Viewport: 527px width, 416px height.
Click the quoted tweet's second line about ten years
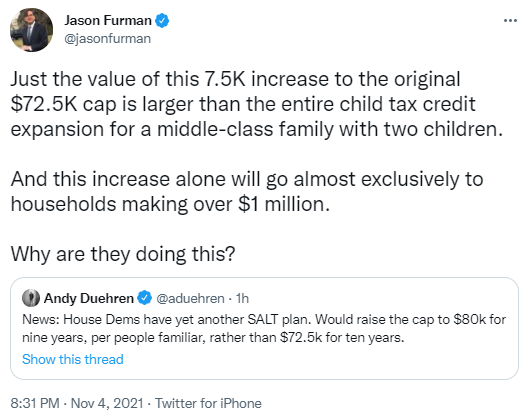point(213,337)
